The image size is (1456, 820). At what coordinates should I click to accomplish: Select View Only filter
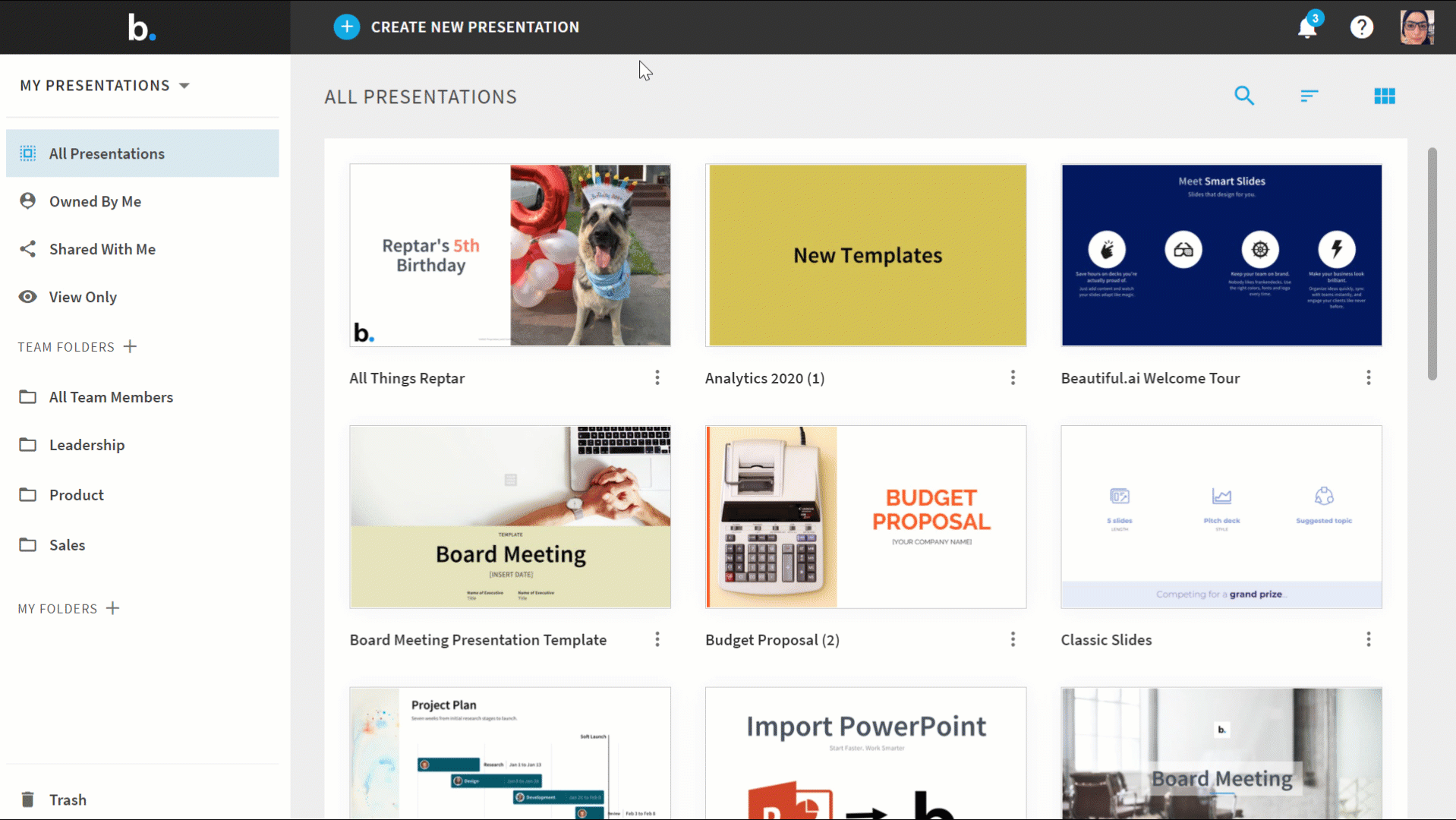click(143, 297)
